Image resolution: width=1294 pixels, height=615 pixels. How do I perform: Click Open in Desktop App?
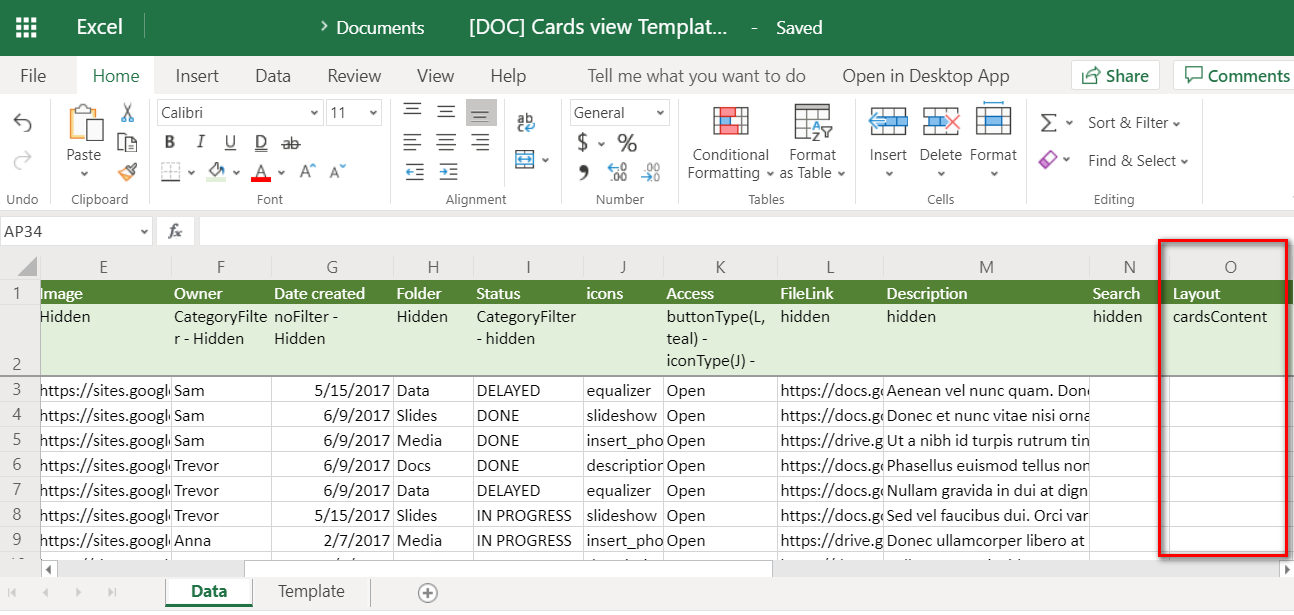click(926, 76)
